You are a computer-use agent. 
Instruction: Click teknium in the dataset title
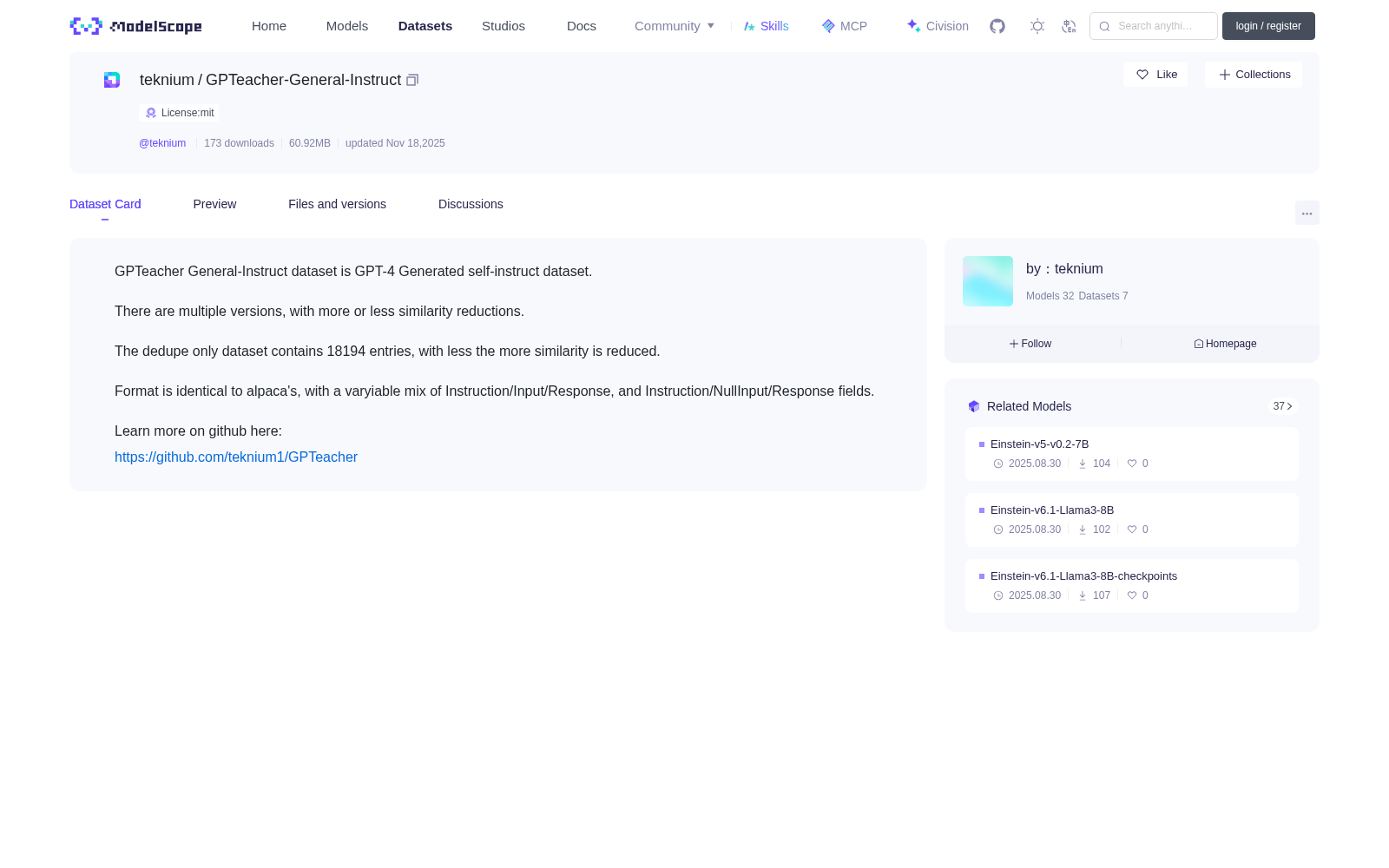click(x=167, y=80)
